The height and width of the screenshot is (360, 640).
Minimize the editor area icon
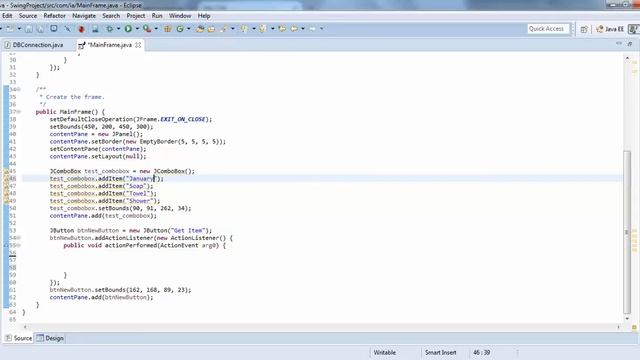pyautogui.click(x=619, y=43)
